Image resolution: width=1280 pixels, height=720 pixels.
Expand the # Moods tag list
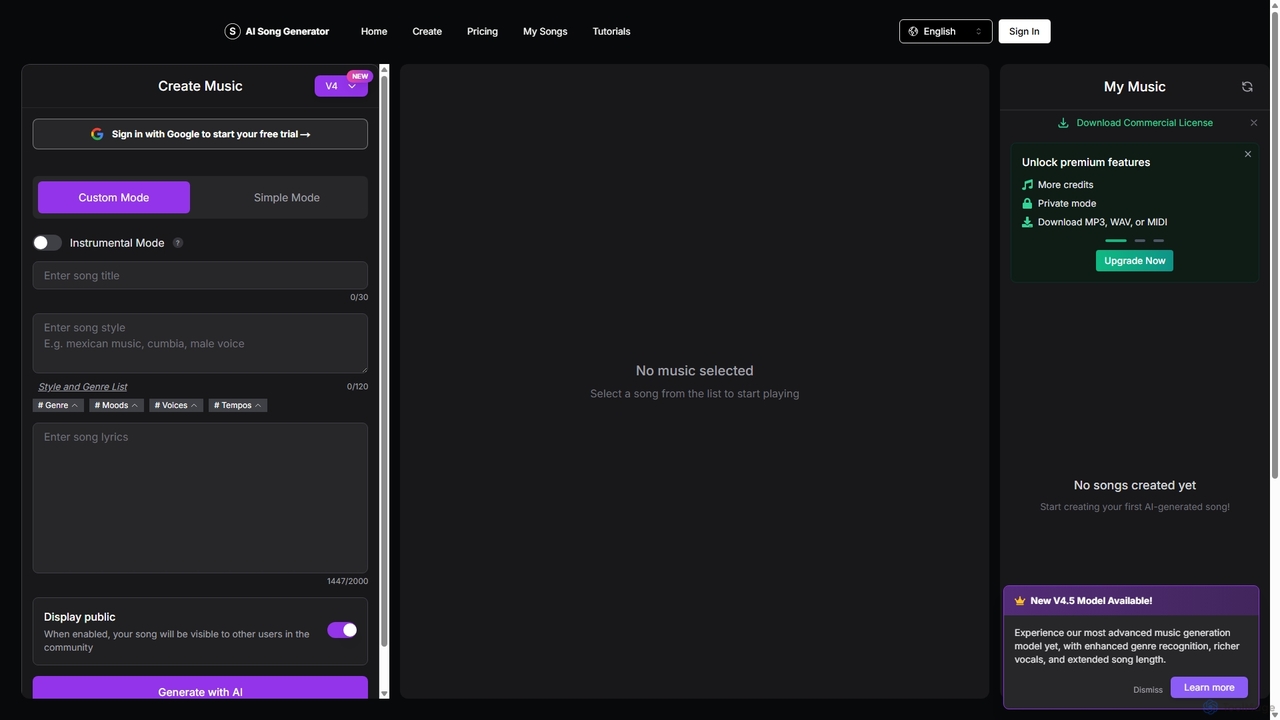(x=116, y=405)
